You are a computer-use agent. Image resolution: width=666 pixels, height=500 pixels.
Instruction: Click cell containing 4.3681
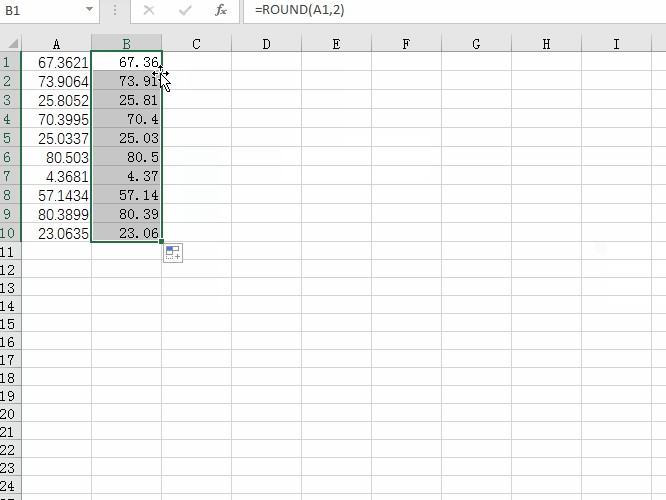tap(56, 176)
